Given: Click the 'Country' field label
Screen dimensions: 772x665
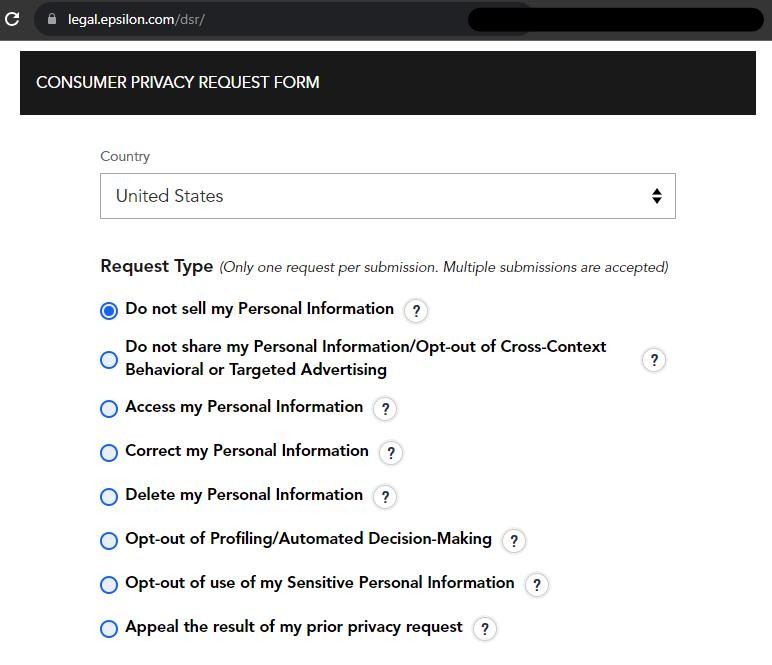Looking at the screenshot, I should (125, 156).
